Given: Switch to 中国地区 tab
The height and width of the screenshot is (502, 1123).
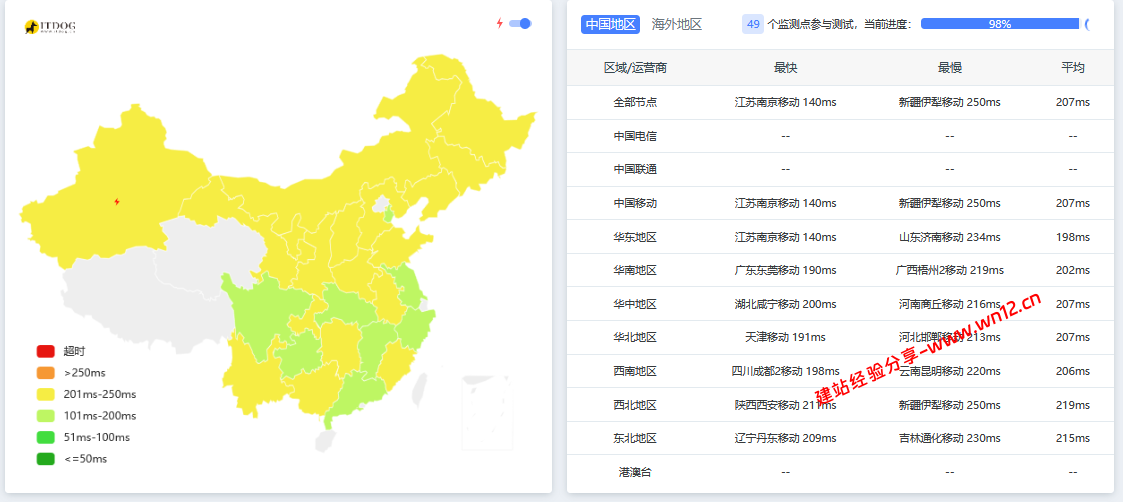Looking at the screenshot, I should (610, 24).
